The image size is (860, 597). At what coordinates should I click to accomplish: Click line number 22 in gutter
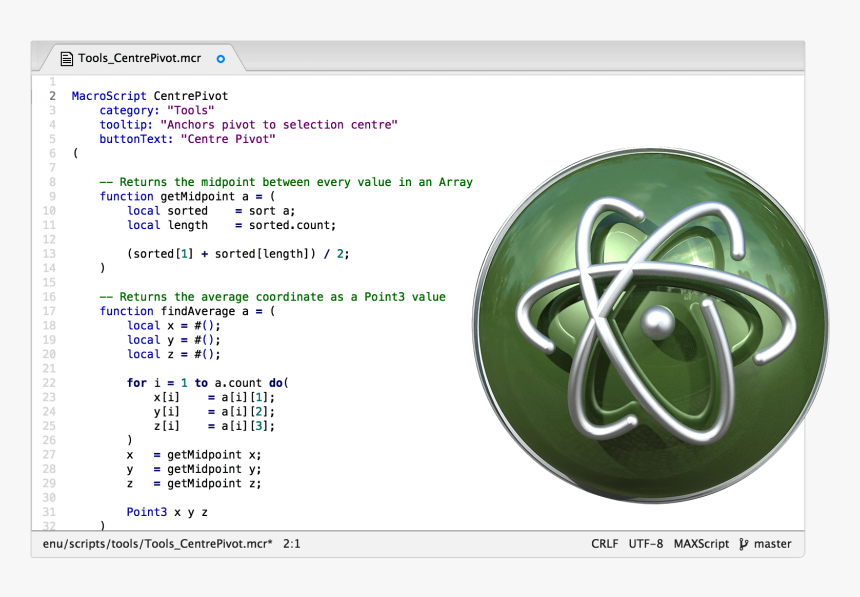(49, 383)
